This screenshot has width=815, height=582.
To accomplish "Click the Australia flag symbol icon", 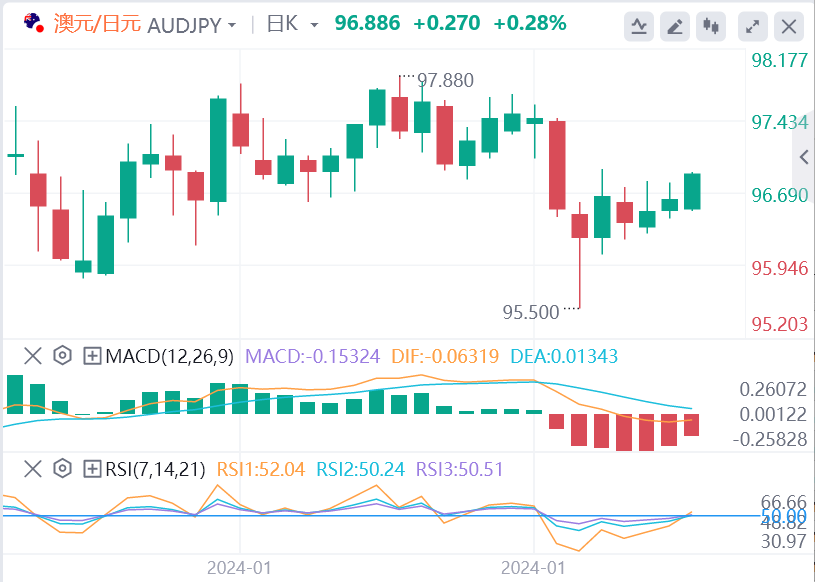I will tap(33, 22).
